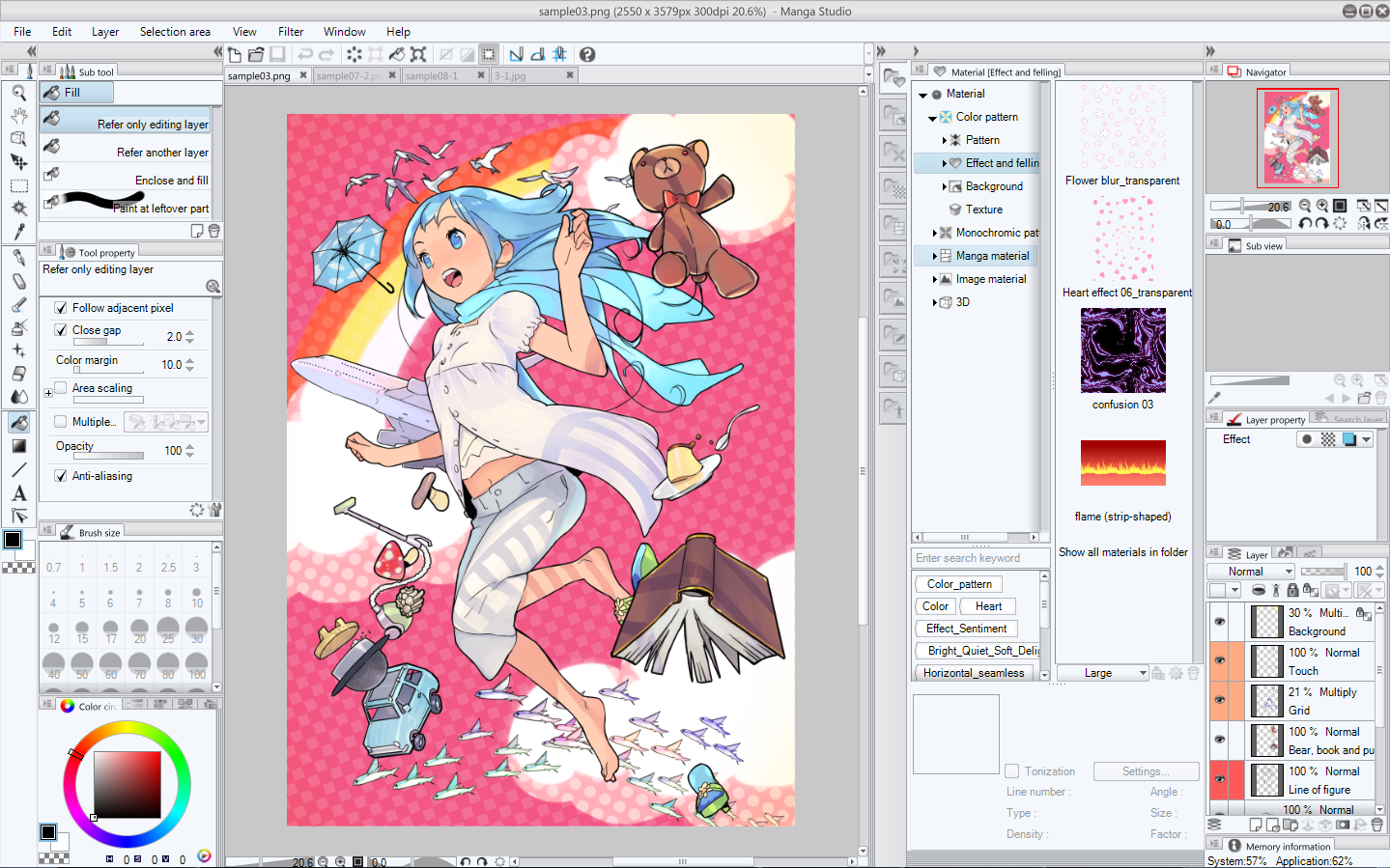The height and width of the screenshot is (868, 1390).
Task: Select the Fill bucket tool
Action: pos(18,422)
